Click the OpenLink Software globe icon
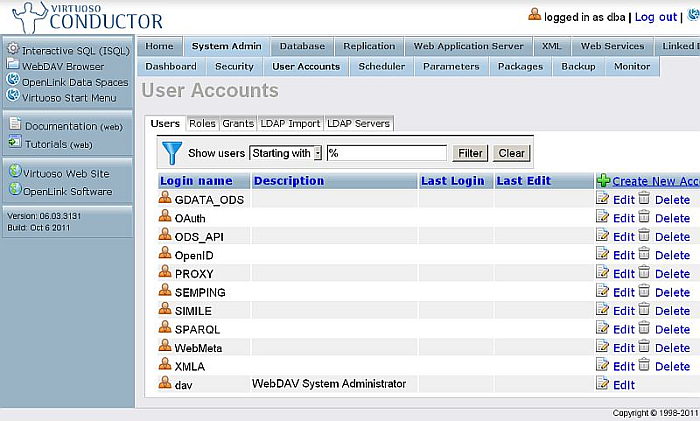Screen dimensions: 700x421 (15, 189)
